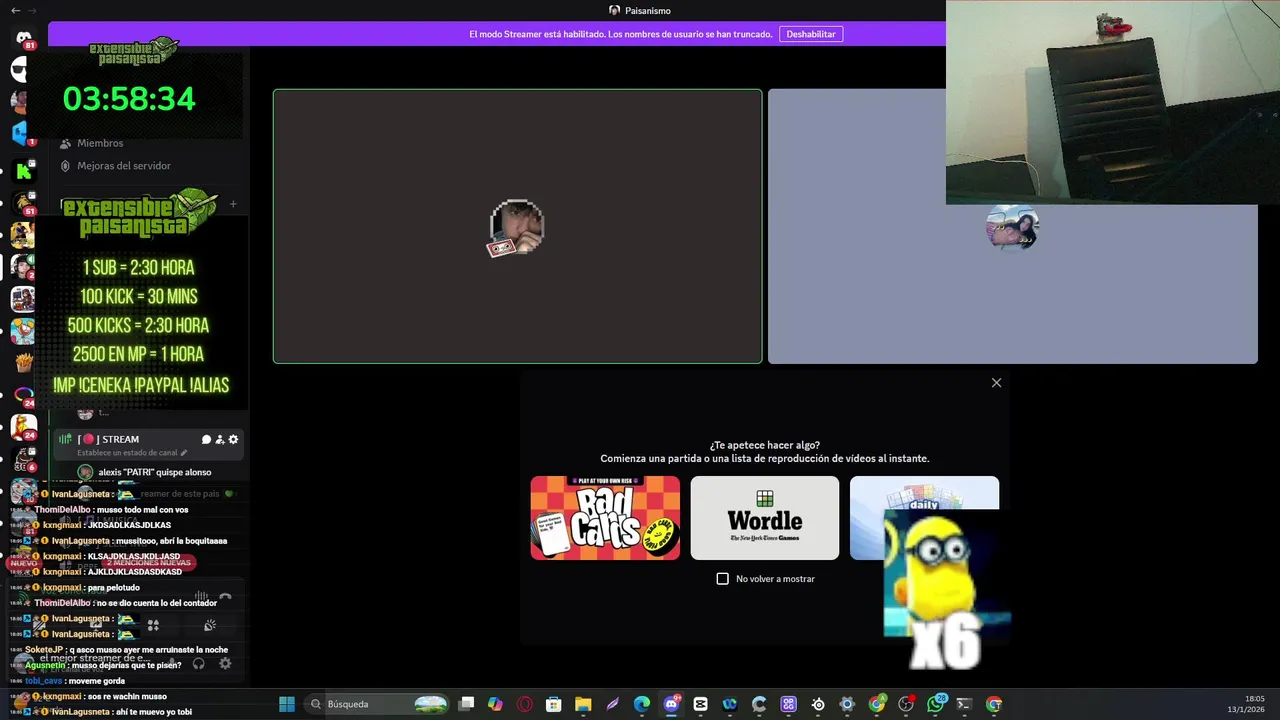
Task: Open the Miembros section
Action: (x=100, y=143)
